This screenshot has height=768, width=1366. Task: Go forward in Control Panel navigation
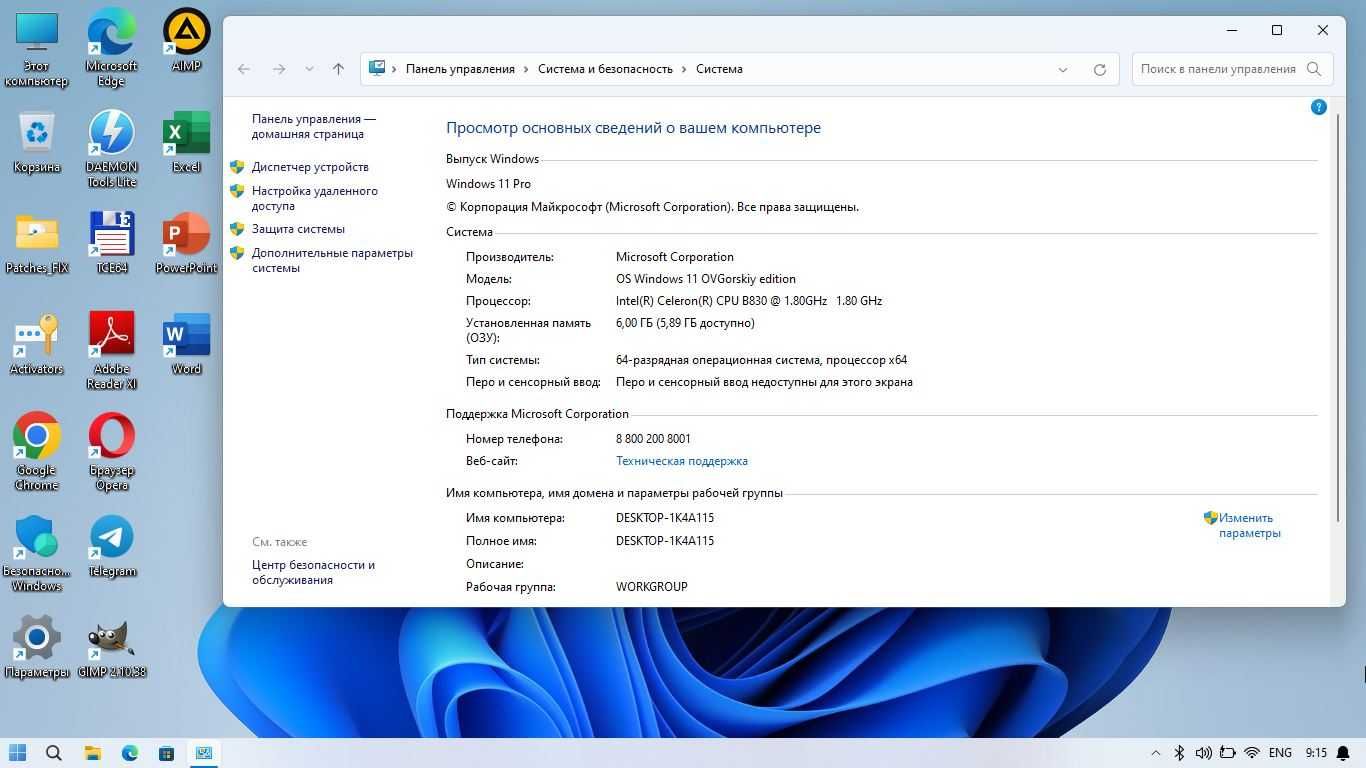[x=279, y=69]
